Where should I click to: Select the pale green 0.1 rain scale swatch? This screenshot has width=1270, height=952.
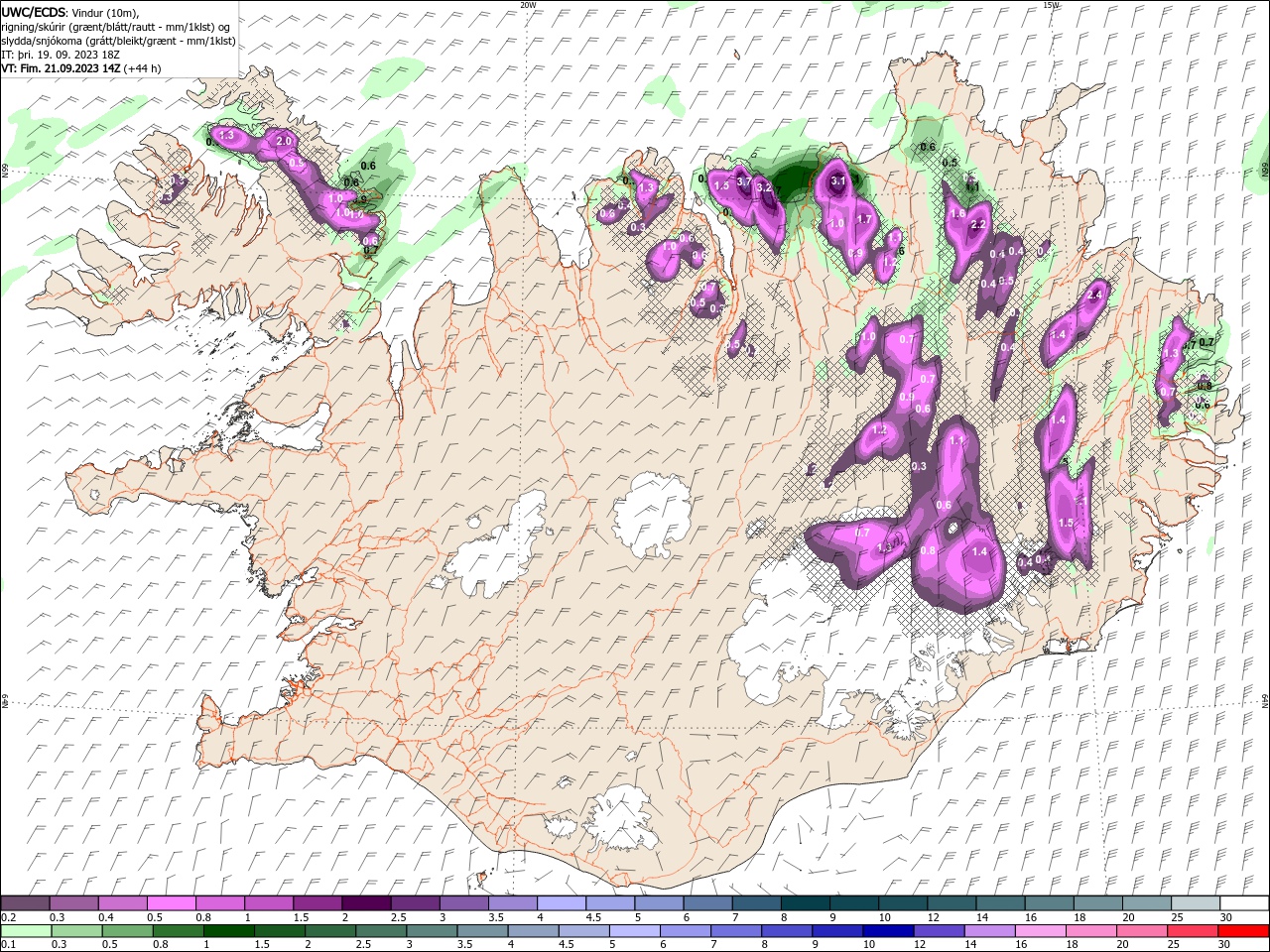point(26,931)
